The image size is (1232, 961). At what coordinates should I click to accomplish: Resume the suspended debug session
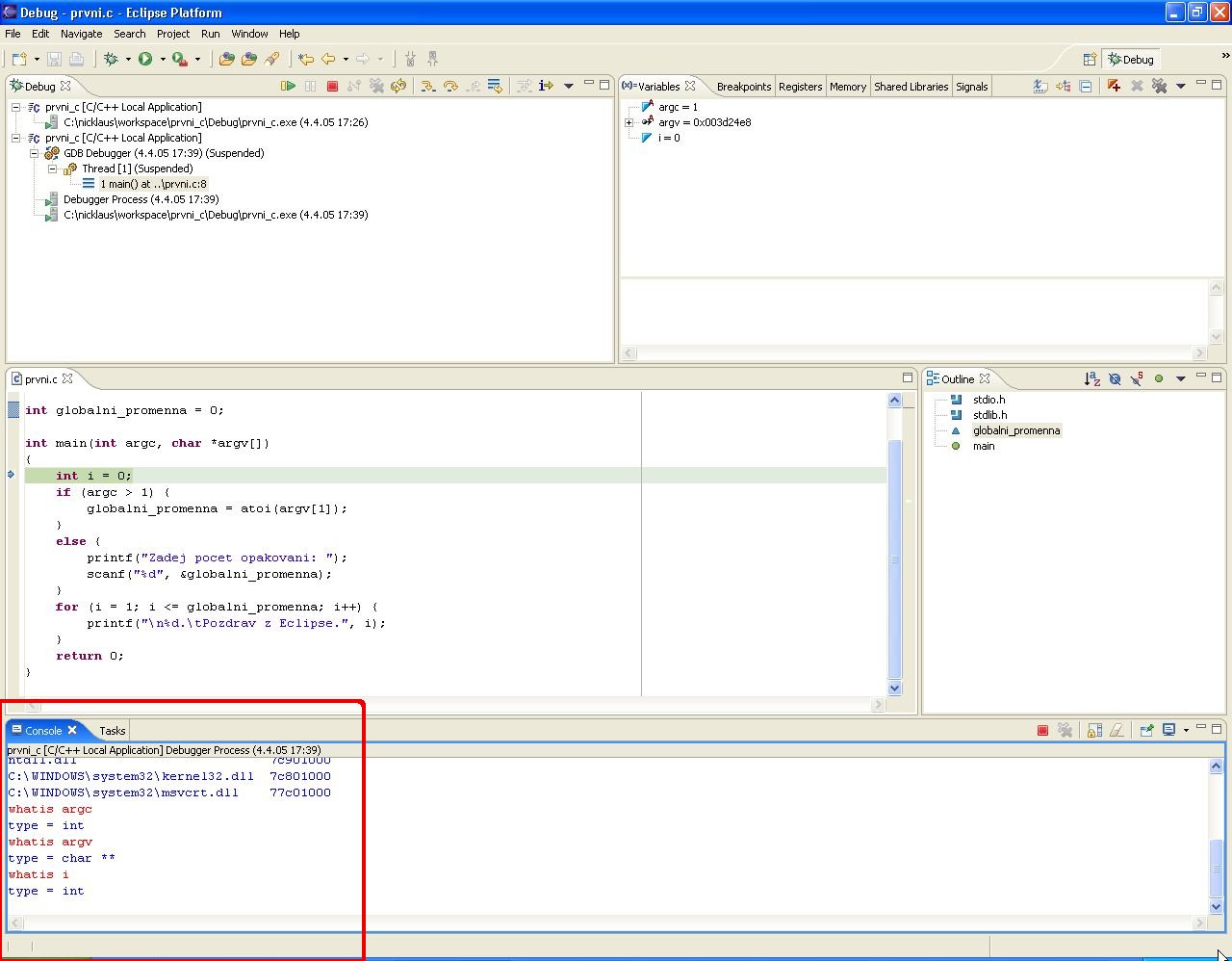pos(288,86)
